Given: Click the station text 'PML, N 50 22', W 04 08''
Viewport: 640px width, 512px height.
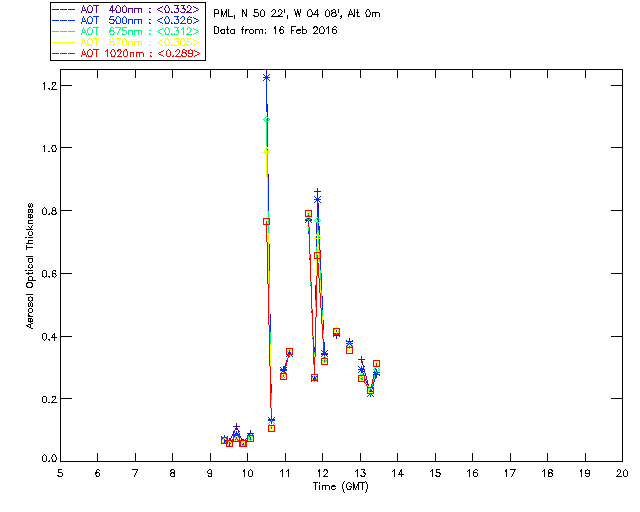Looking at the screenshot, I should [278, 13].
